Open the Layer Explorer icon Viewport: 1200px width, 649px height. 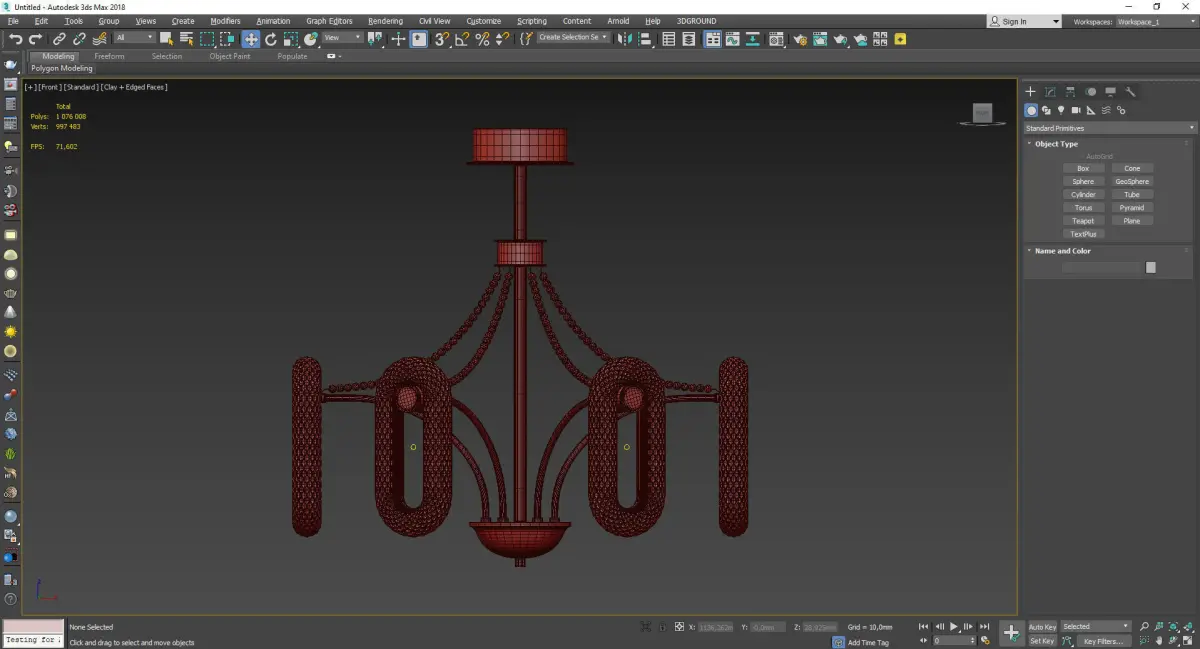click(x=690, y=39)
